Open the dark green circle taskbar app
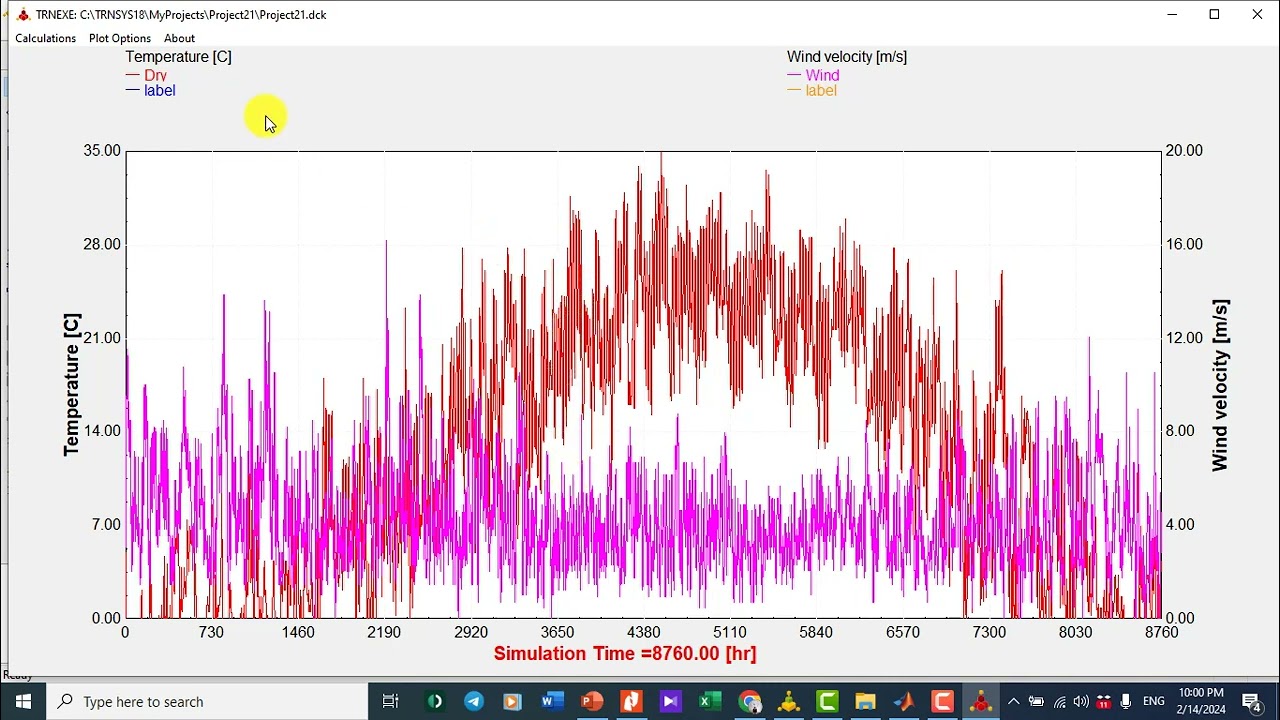This screenshot has height=720, width=1280. click(435, 701)
